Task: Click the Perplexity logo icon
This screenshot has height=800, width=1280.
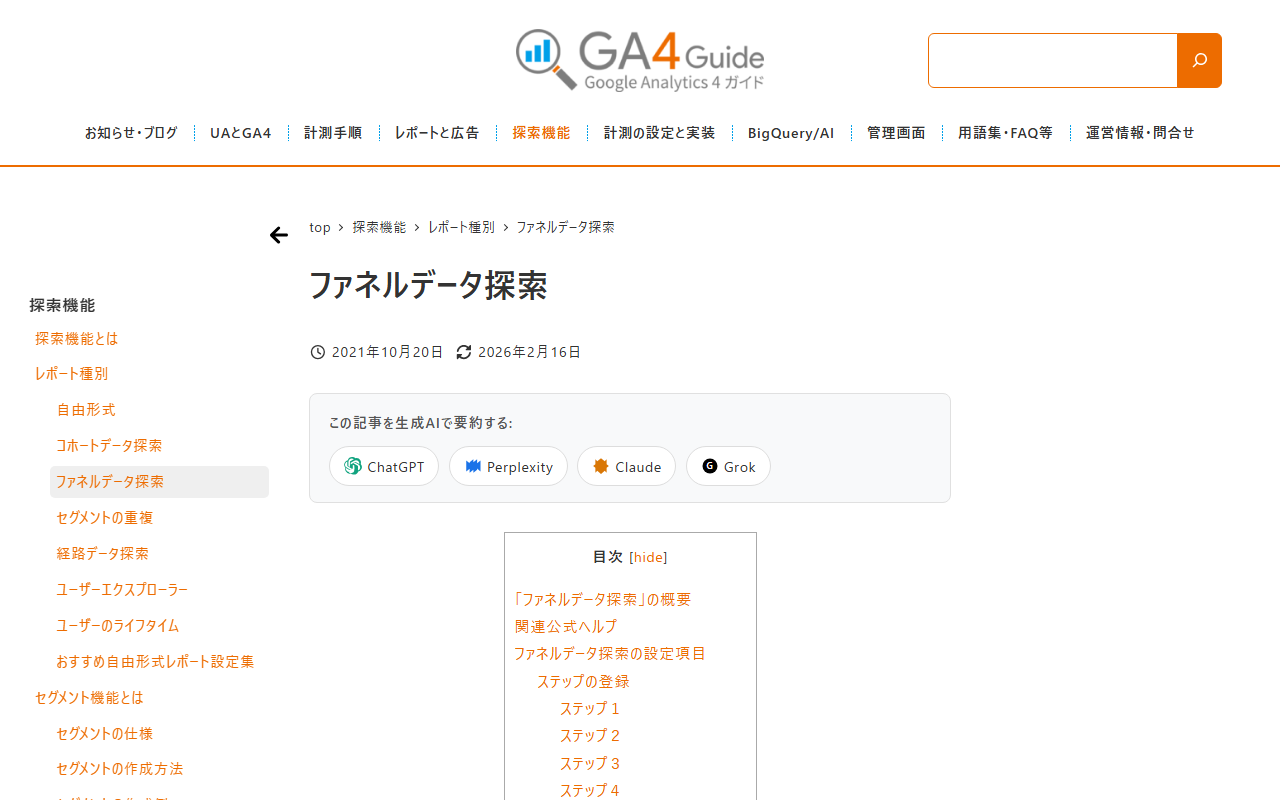Action: point(473,466)
